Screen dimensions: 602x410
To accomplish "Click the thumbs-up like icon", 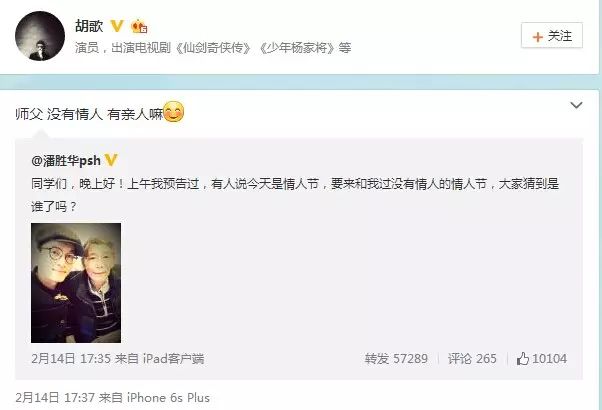I will (x=523, y=359).
